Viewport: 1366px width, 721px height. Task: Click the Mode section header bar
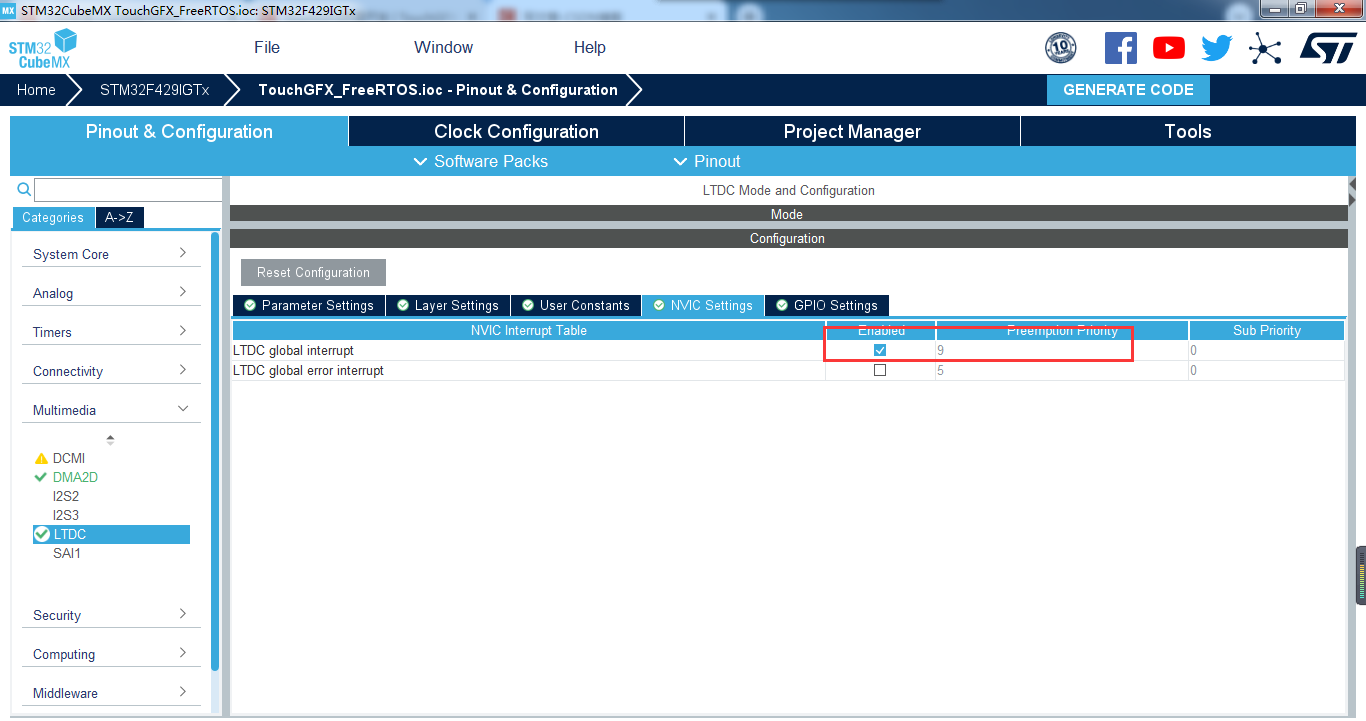(x=788, y=214)
